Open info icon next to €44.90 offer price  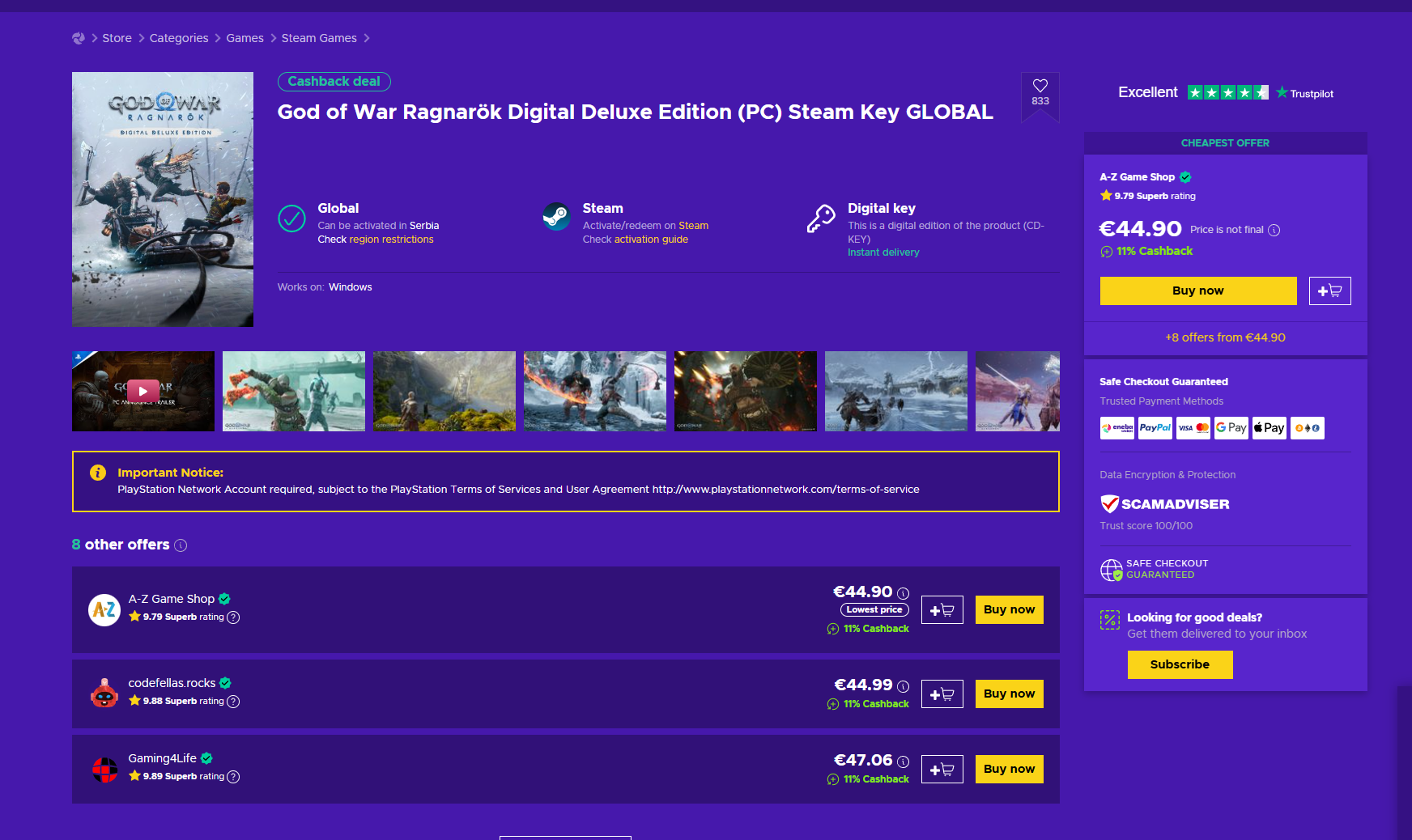[904, 593]
